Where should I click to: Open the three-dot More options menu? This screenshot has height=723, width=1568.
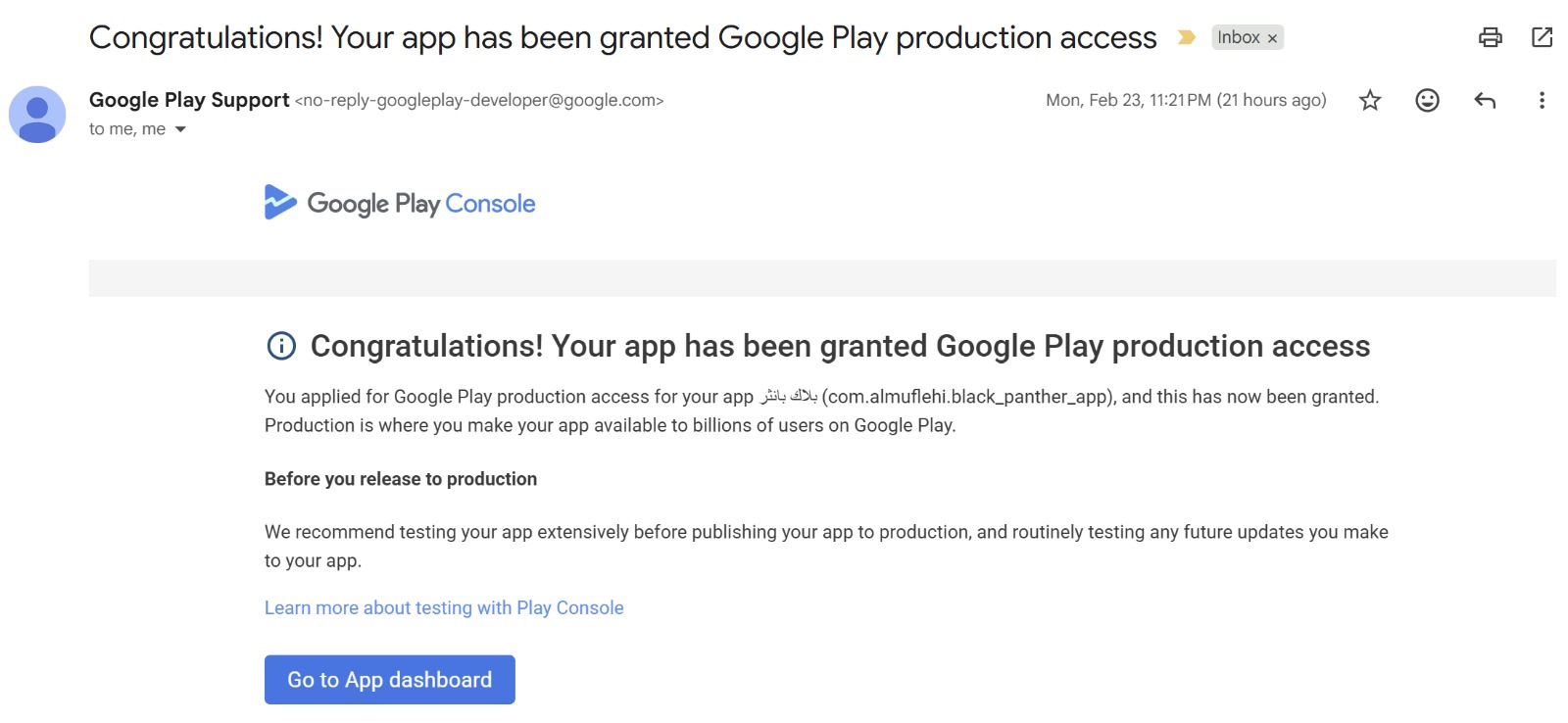click(x=1542, y=100)
